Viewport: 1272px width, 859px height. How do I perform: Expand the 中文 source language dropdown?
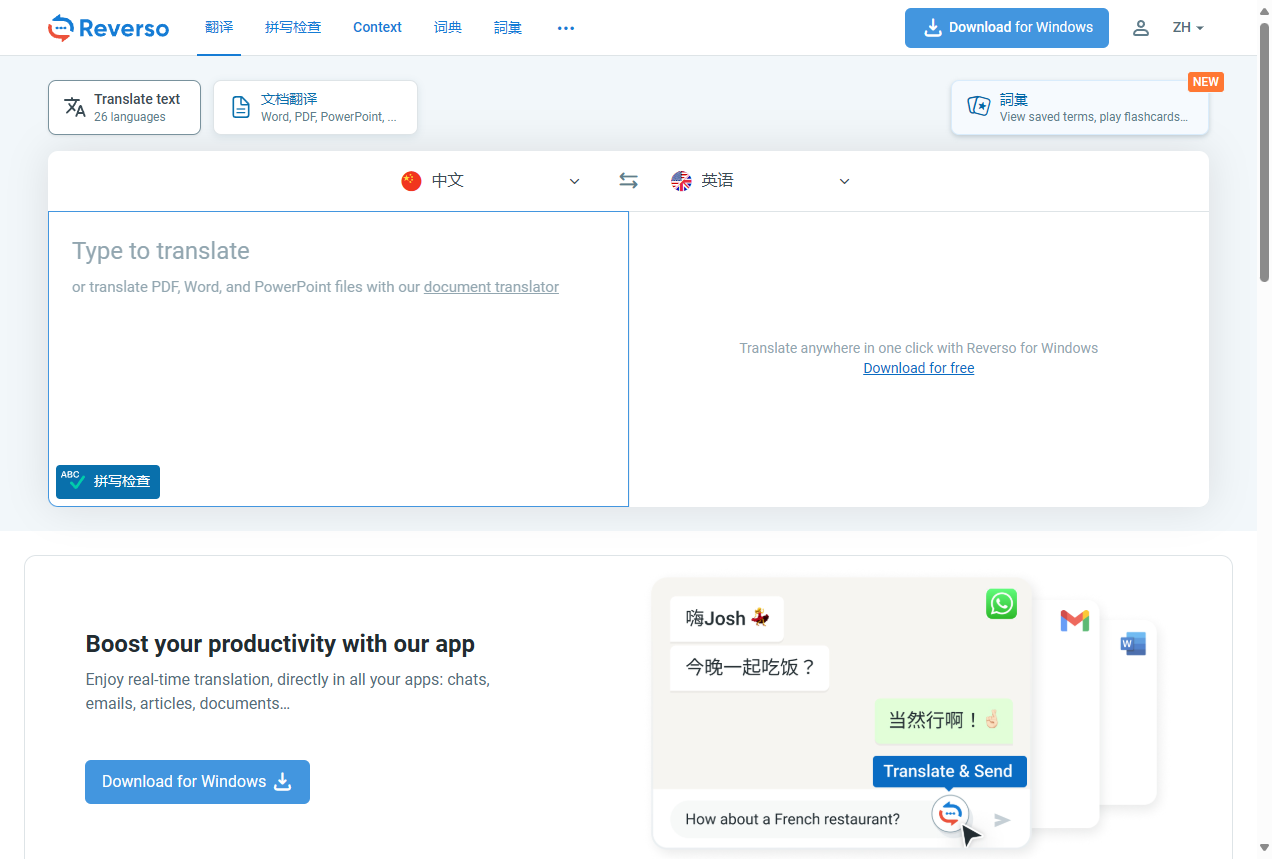(x=574, y=181)
